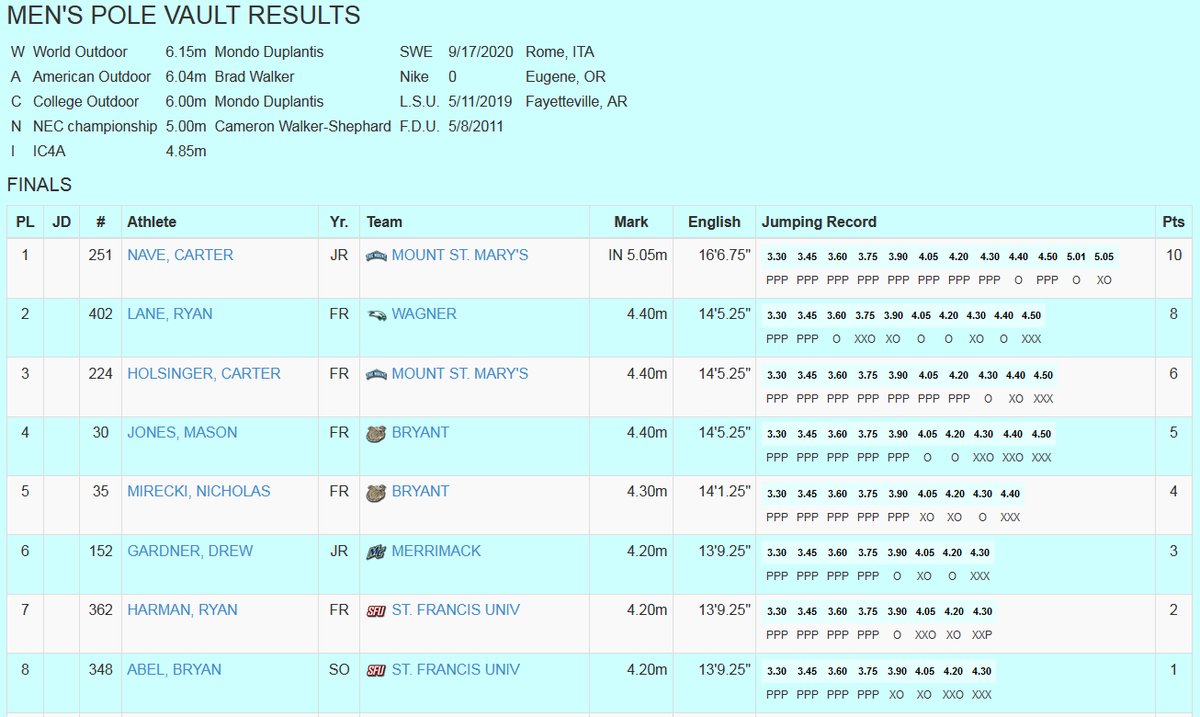Click the English column header
The width and height of the screenshot is (1200, 717).
coord(714,222)
